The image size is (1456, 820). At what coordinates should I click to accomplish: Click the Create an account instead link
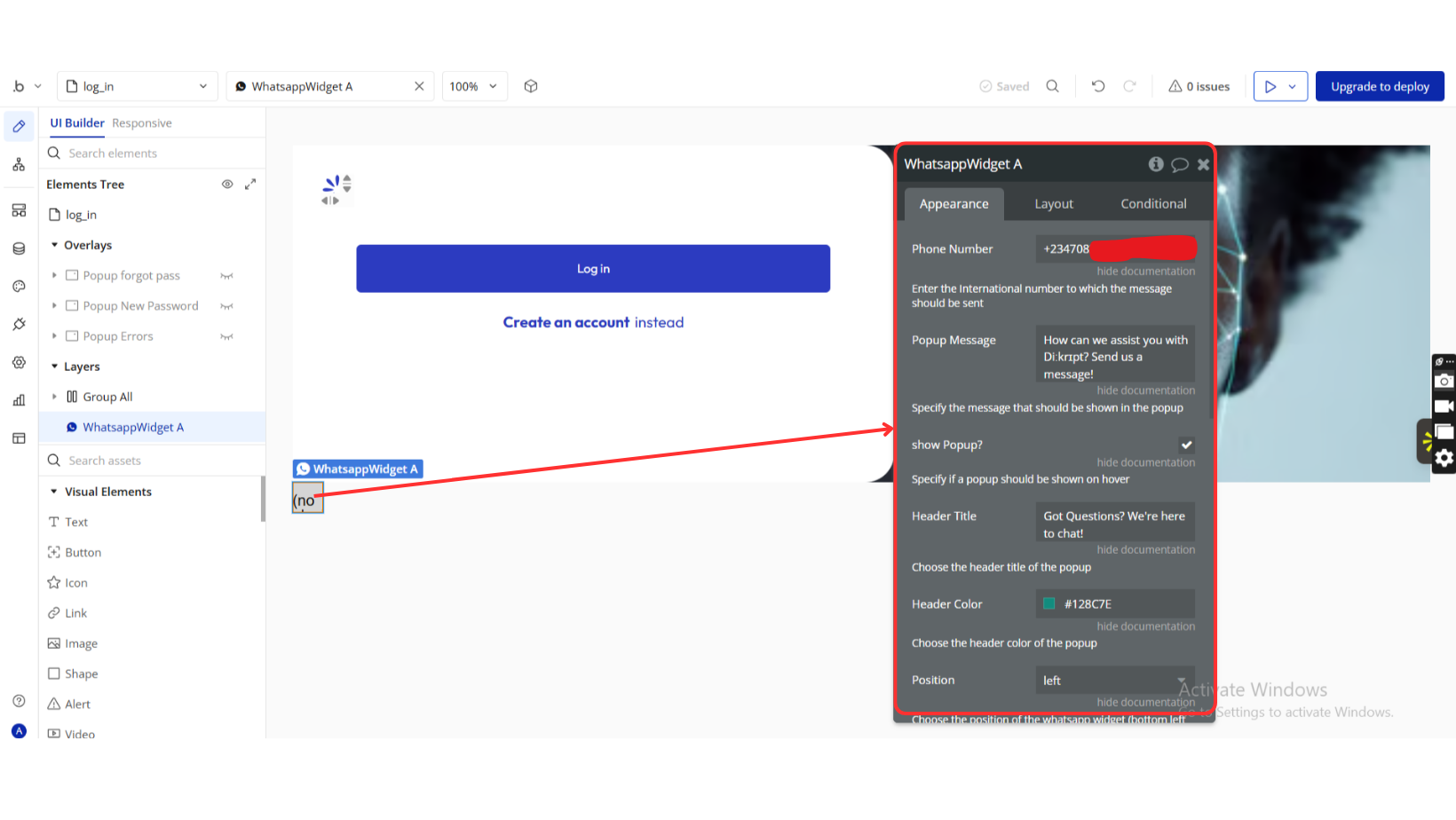pos(593,322)
